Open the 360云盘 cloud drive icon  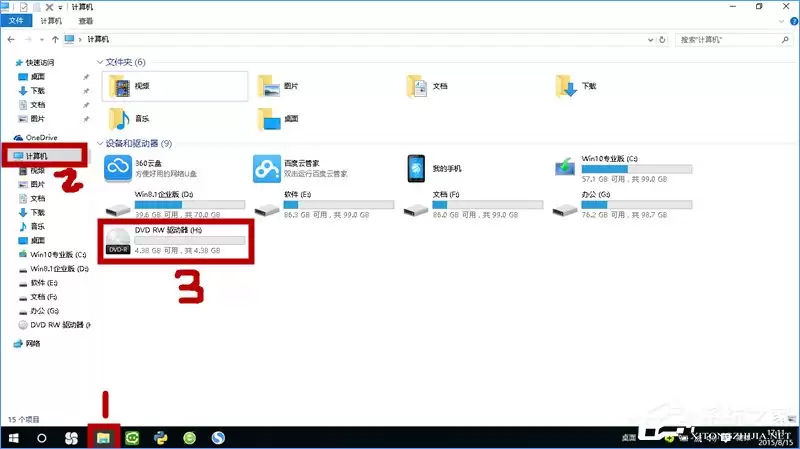[118, 168]
